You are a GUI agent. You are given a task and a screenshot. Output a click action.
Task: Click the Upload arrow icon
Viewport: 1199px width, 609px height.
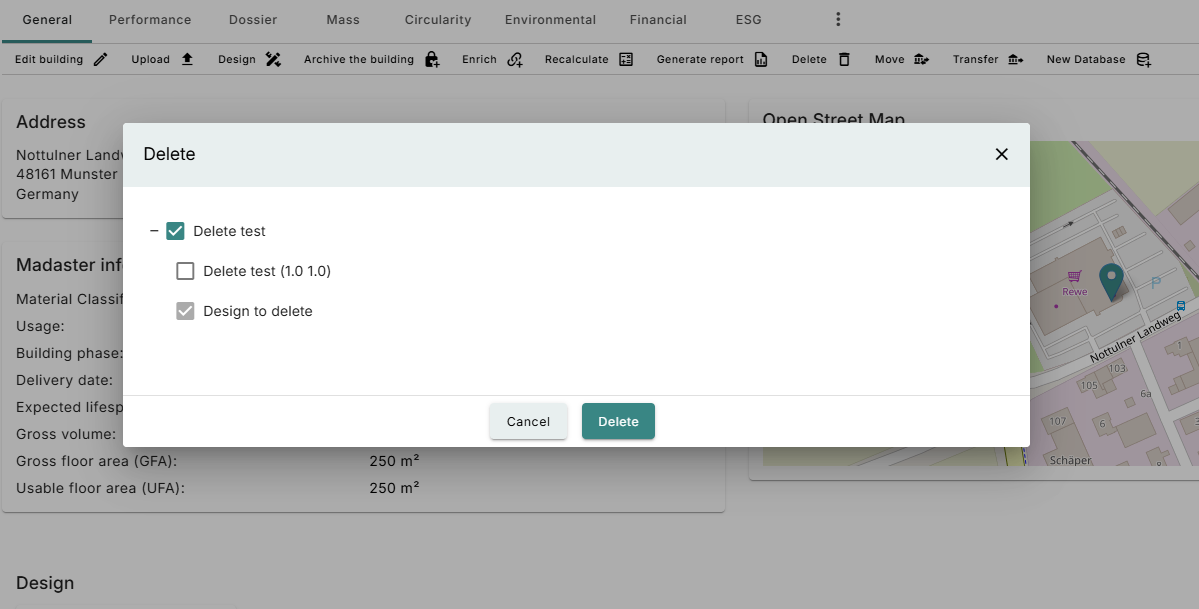click(x=187, y=60)
